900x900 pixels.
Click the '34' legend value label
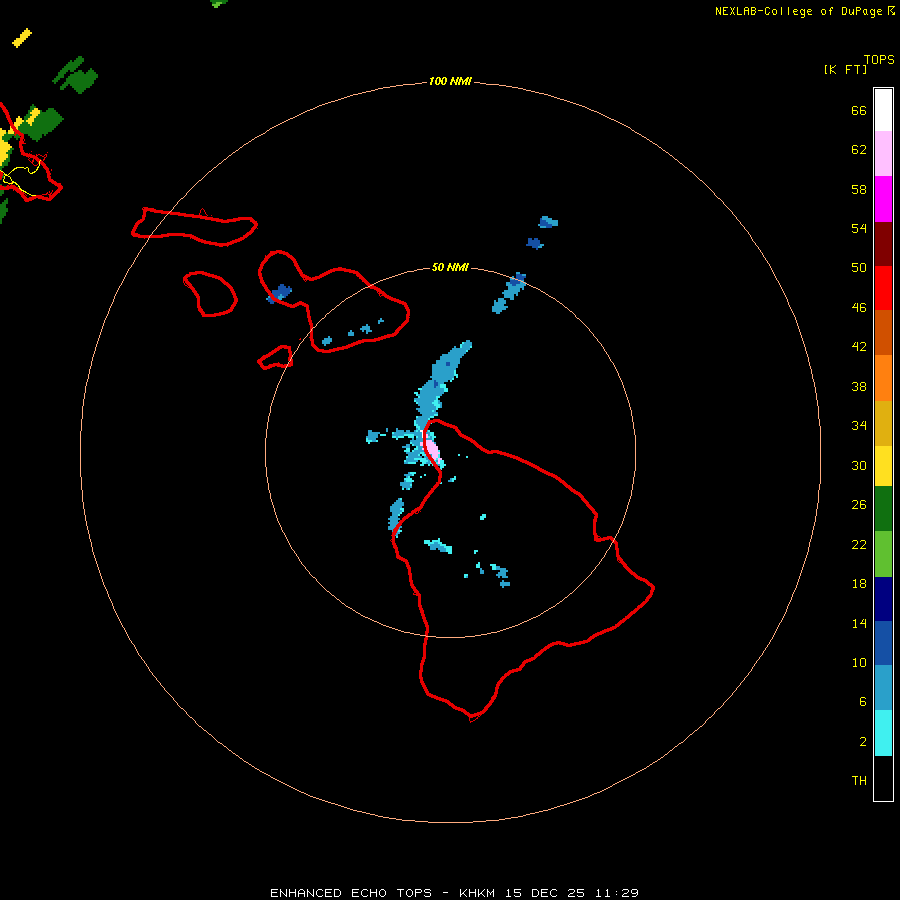(859, 425)
